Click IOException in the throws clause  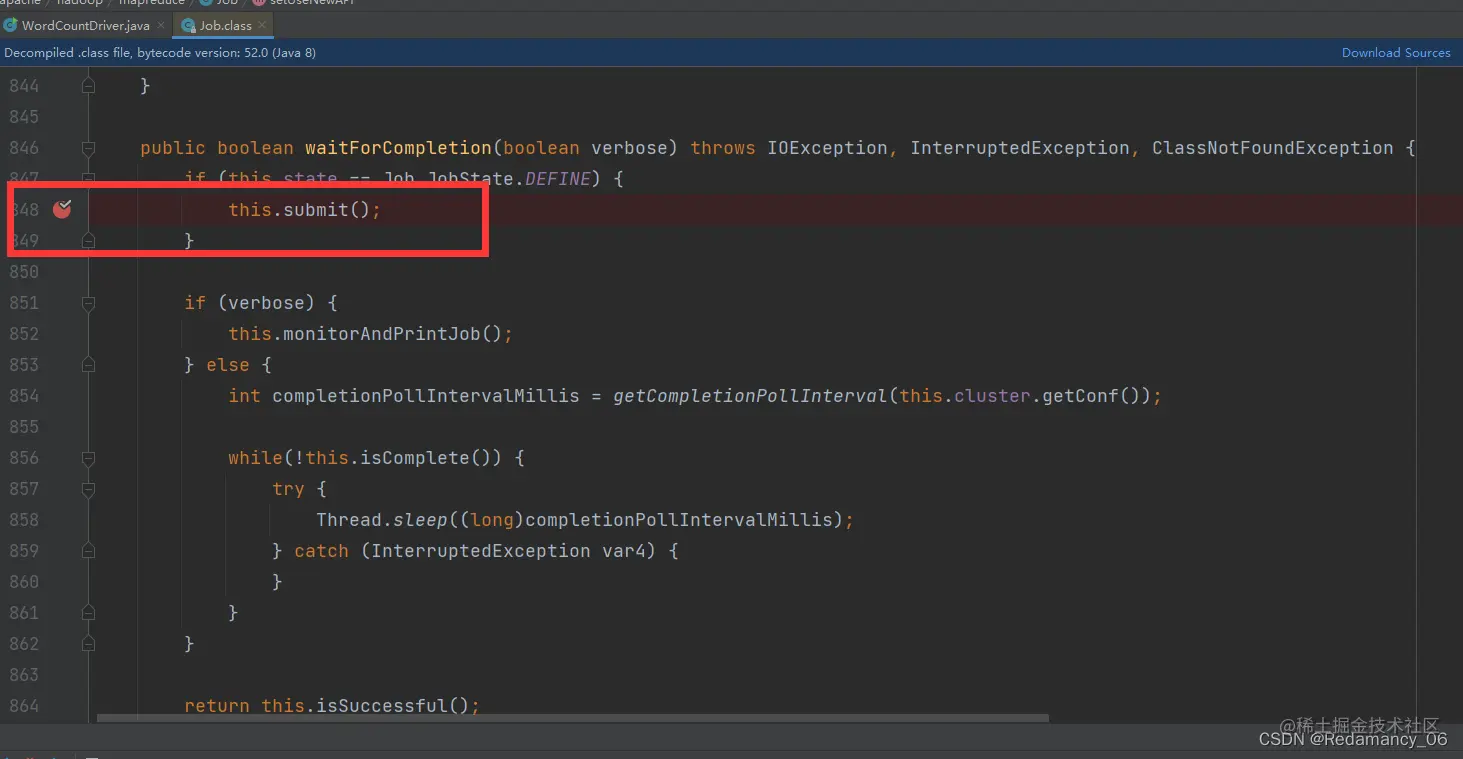coord(828,148)
